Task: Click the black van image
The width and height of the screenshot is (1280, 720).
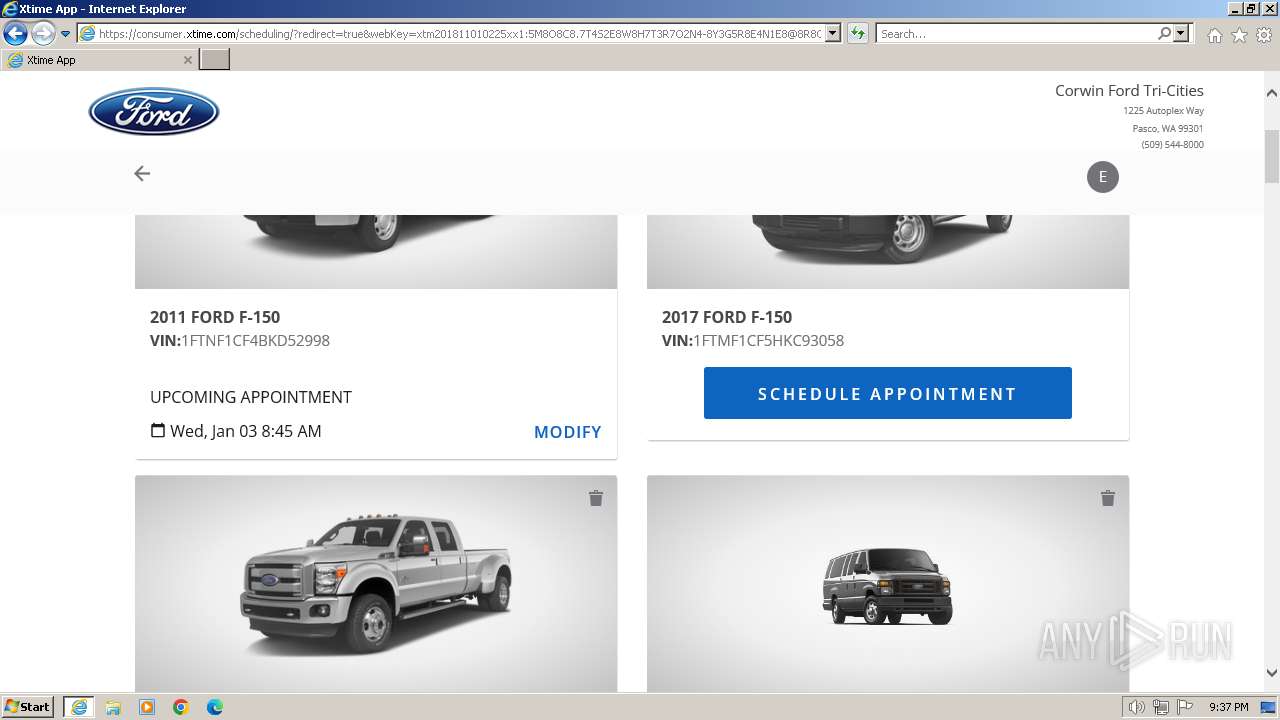Action: pyautogui.click(x=888, y=586)
